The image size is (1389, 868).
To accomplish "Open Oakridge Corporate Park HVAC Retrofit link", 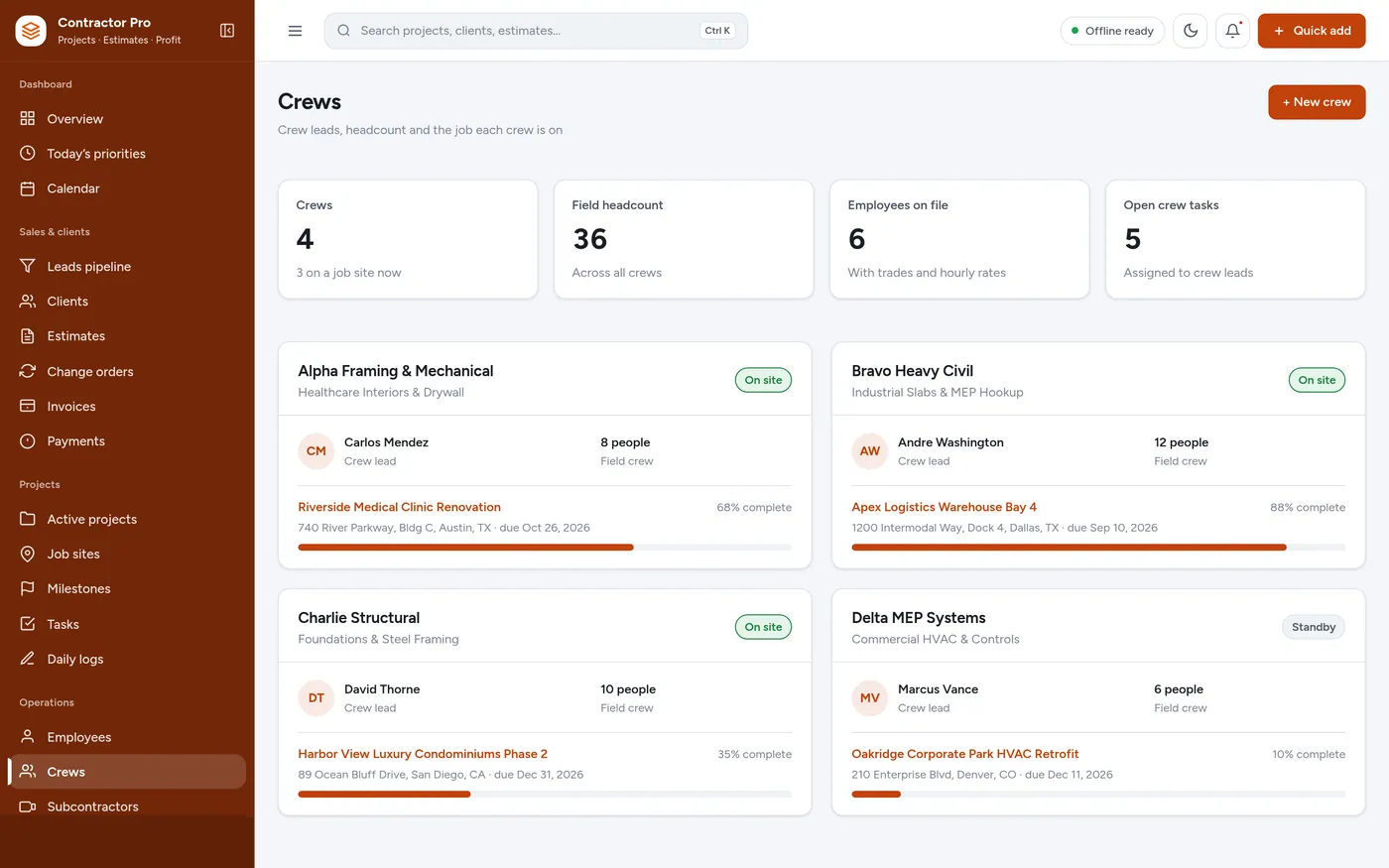I will click(x=964, y=754).
